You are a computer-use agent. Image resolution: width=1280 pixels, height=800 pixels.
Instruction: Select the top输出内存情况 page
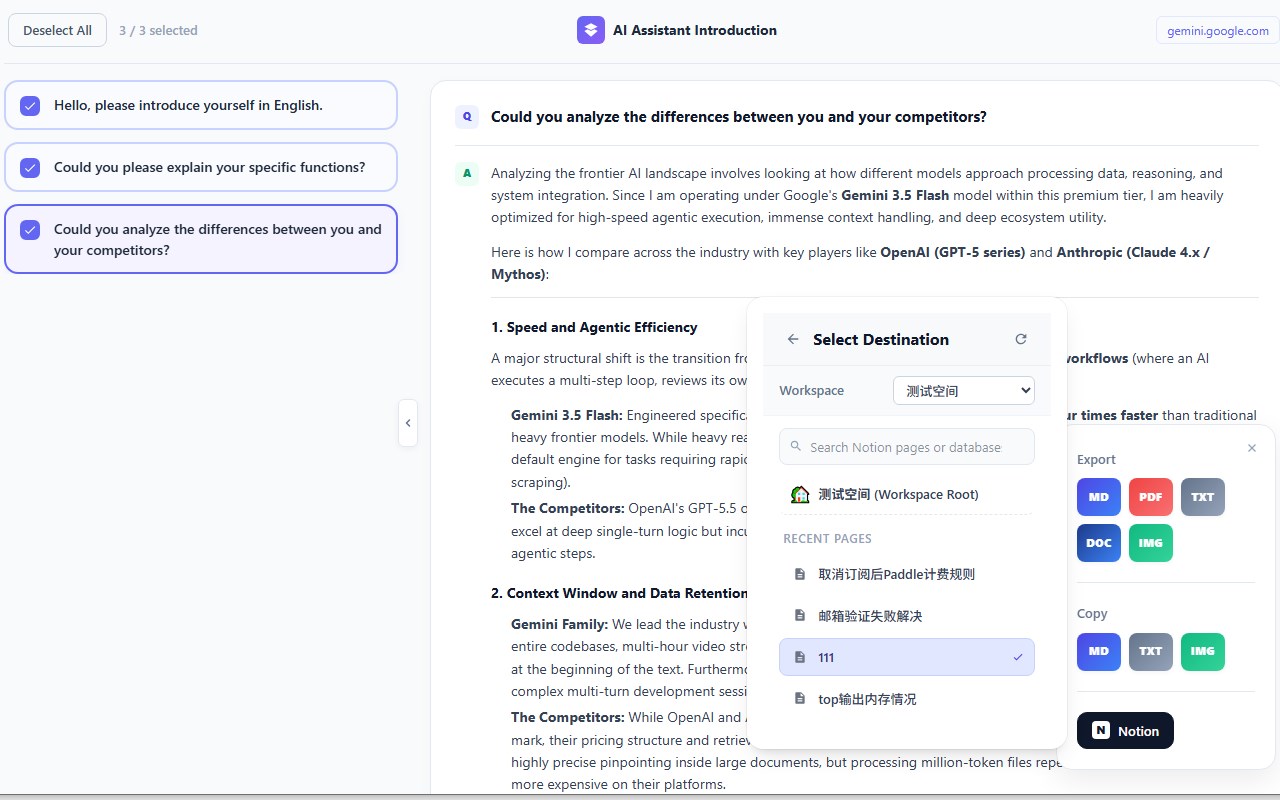click(906, 699)
